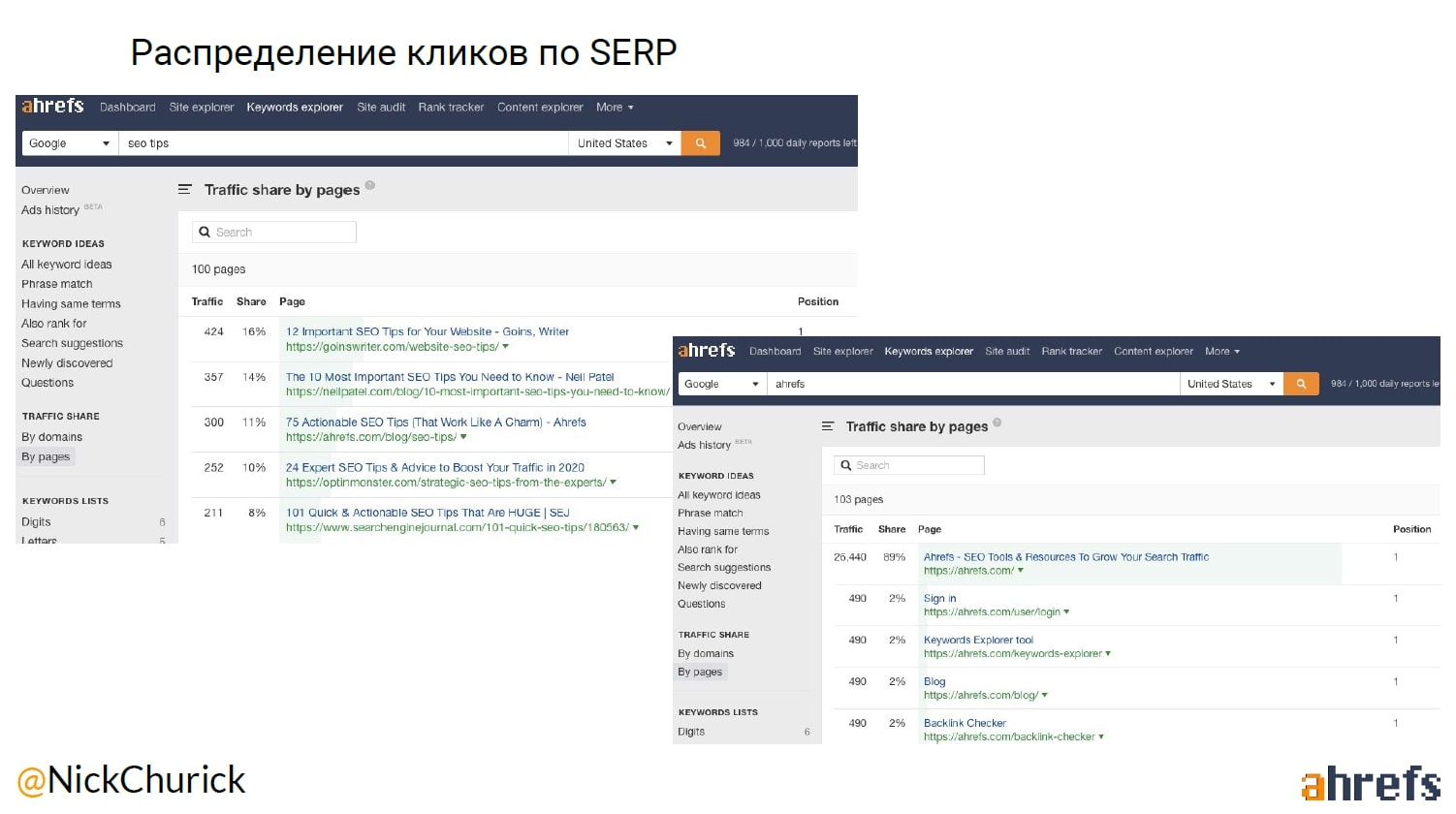Click the orange search button beside 'ahrefs' query
This screenshot has height=814, width=1456.
(1301, 384)
